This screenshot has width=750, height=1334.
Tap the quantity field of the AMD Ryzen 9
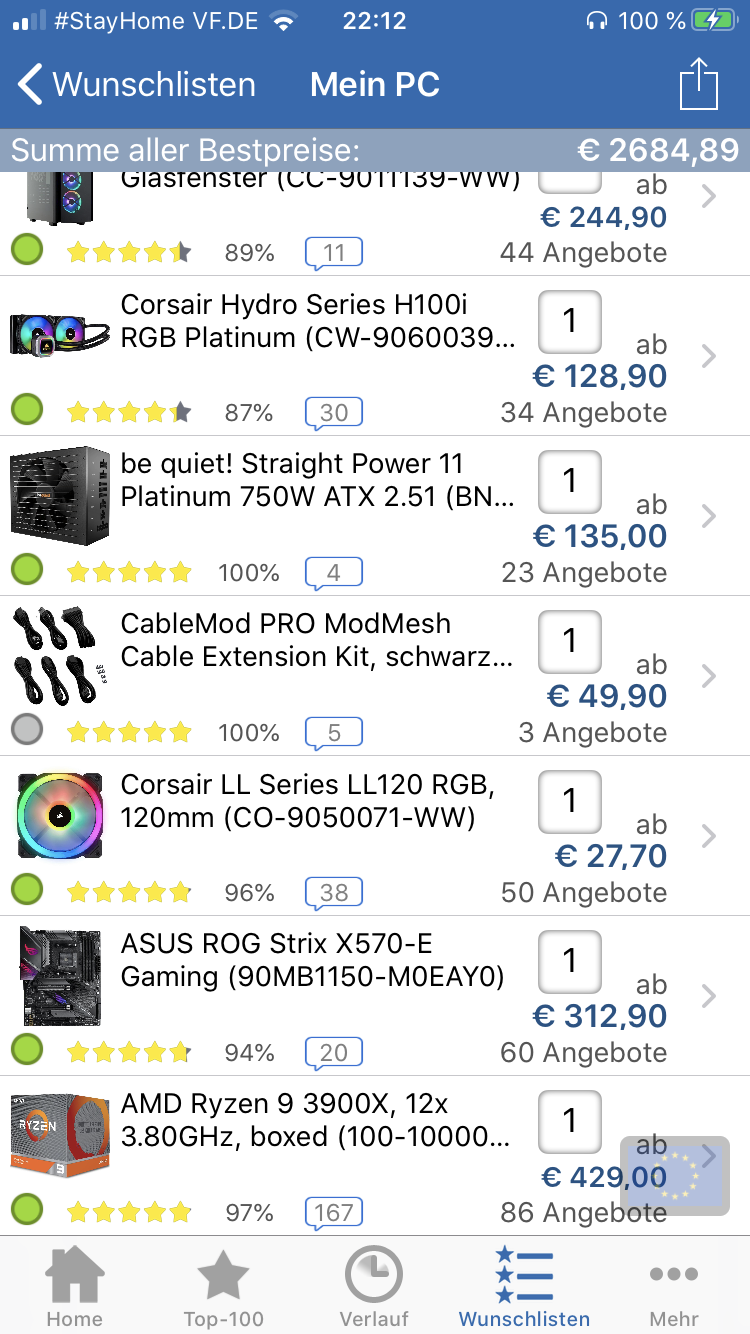569,1122
